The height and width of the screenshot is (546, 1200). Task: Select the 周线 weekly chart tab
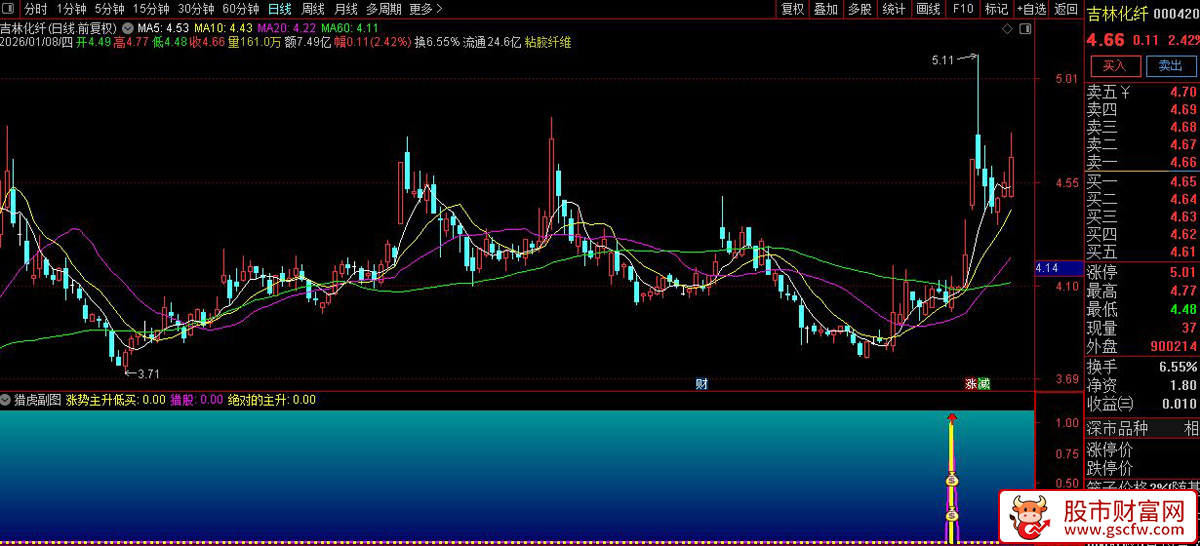click(313, 9)
